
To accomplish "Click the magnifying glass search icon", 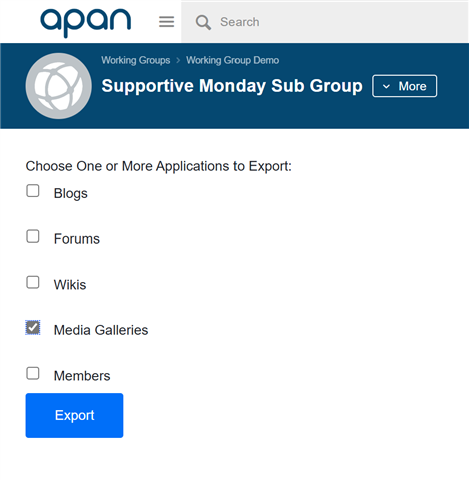I will (x=203, y=22).
